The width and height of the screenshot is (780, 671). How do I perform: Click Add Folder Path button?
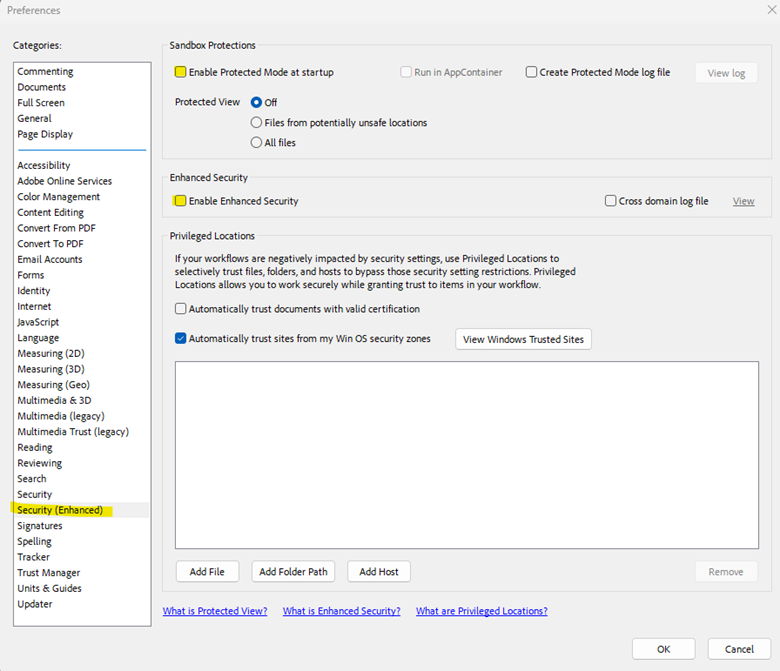pos(293,572)
